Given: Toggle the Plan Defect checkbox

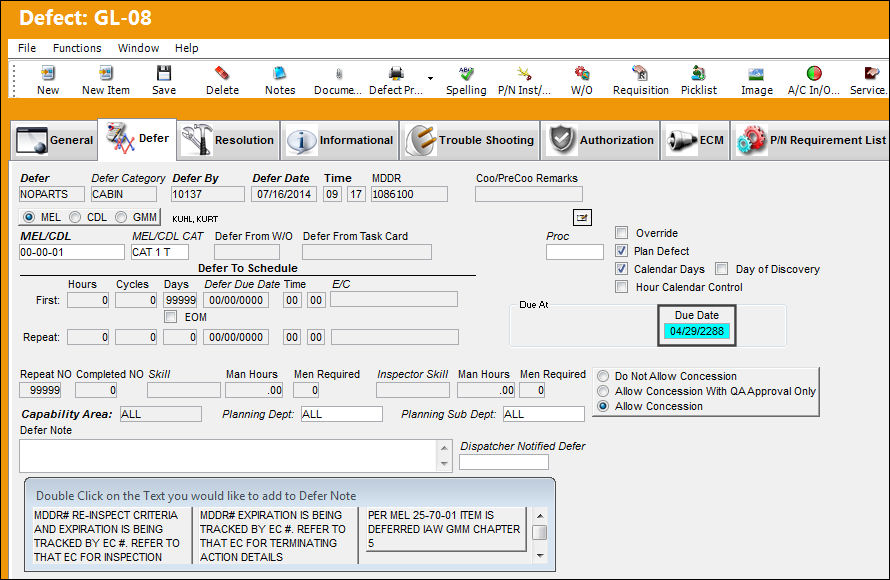Looking at the screenshot, I should point(622,251).
